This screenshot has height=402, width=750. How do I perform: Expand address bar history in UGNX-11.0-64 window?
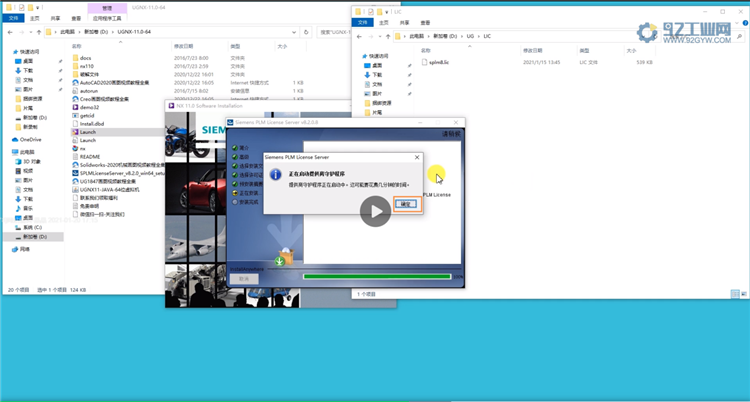coord(294,32)
